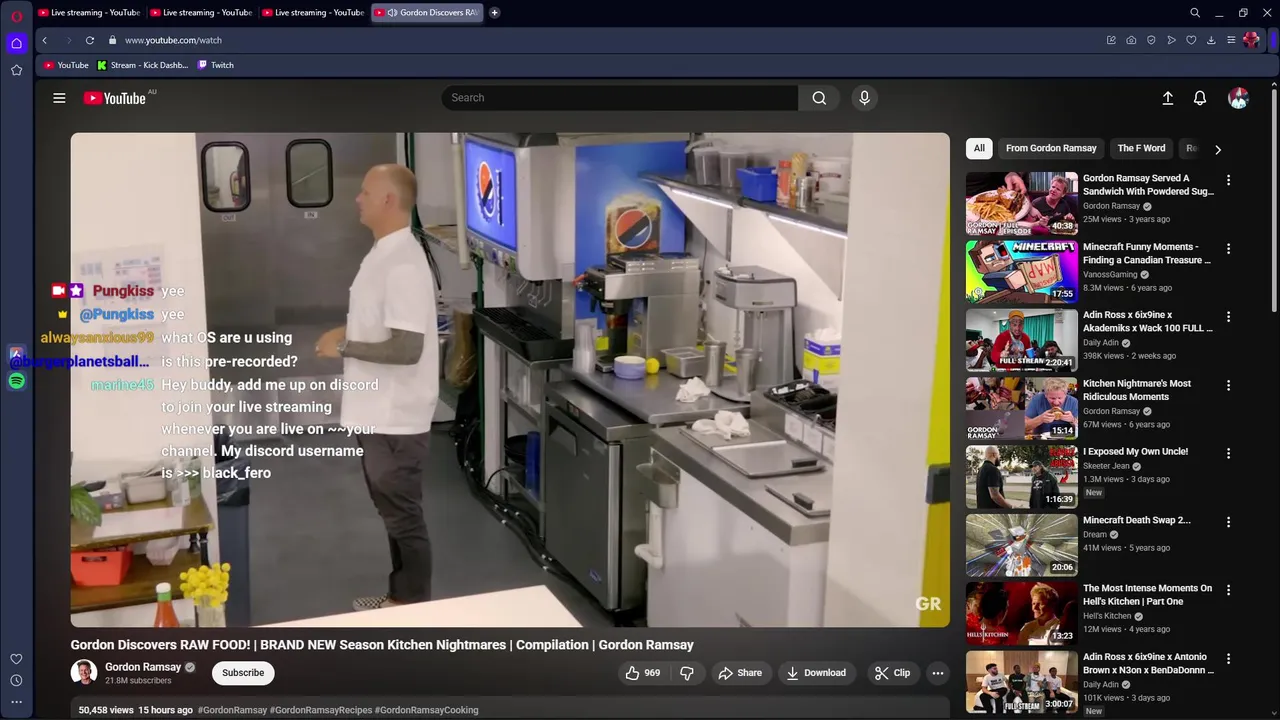1280x720 pixels.
Task: Open options for Kitchen Nightmare's Ridiculous Moments
Action: pyautogui.click(x=1229, y=385)
